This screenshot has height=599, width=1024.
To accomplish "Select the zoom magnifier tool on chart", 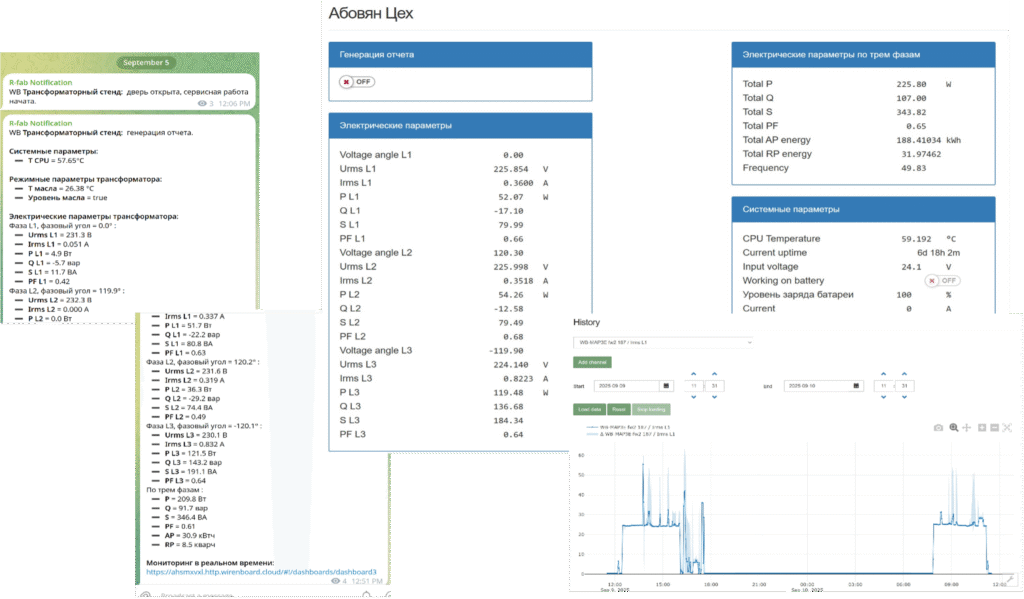I will coord(953,427).
